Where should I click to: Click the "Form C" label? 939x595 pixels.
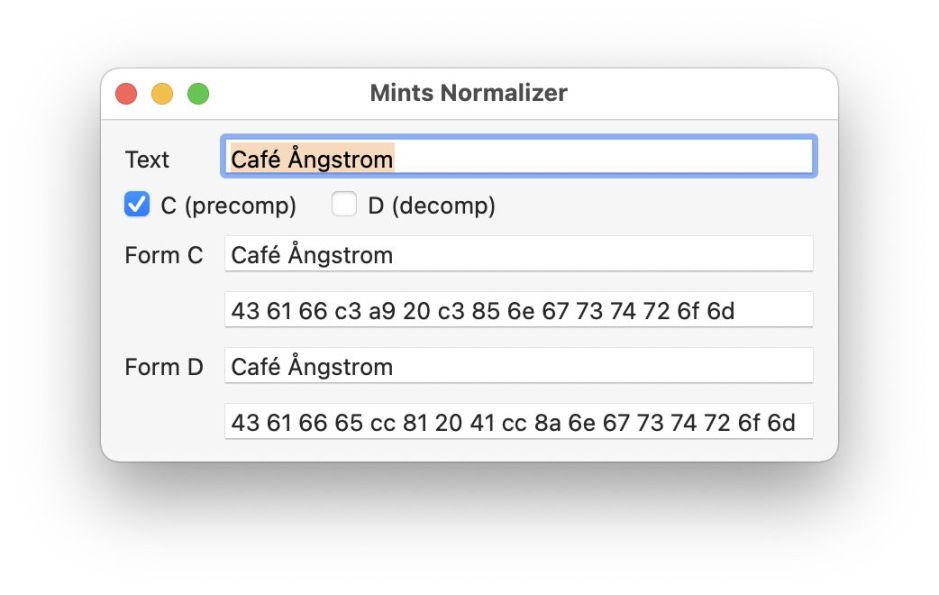[x=163, y=255]
